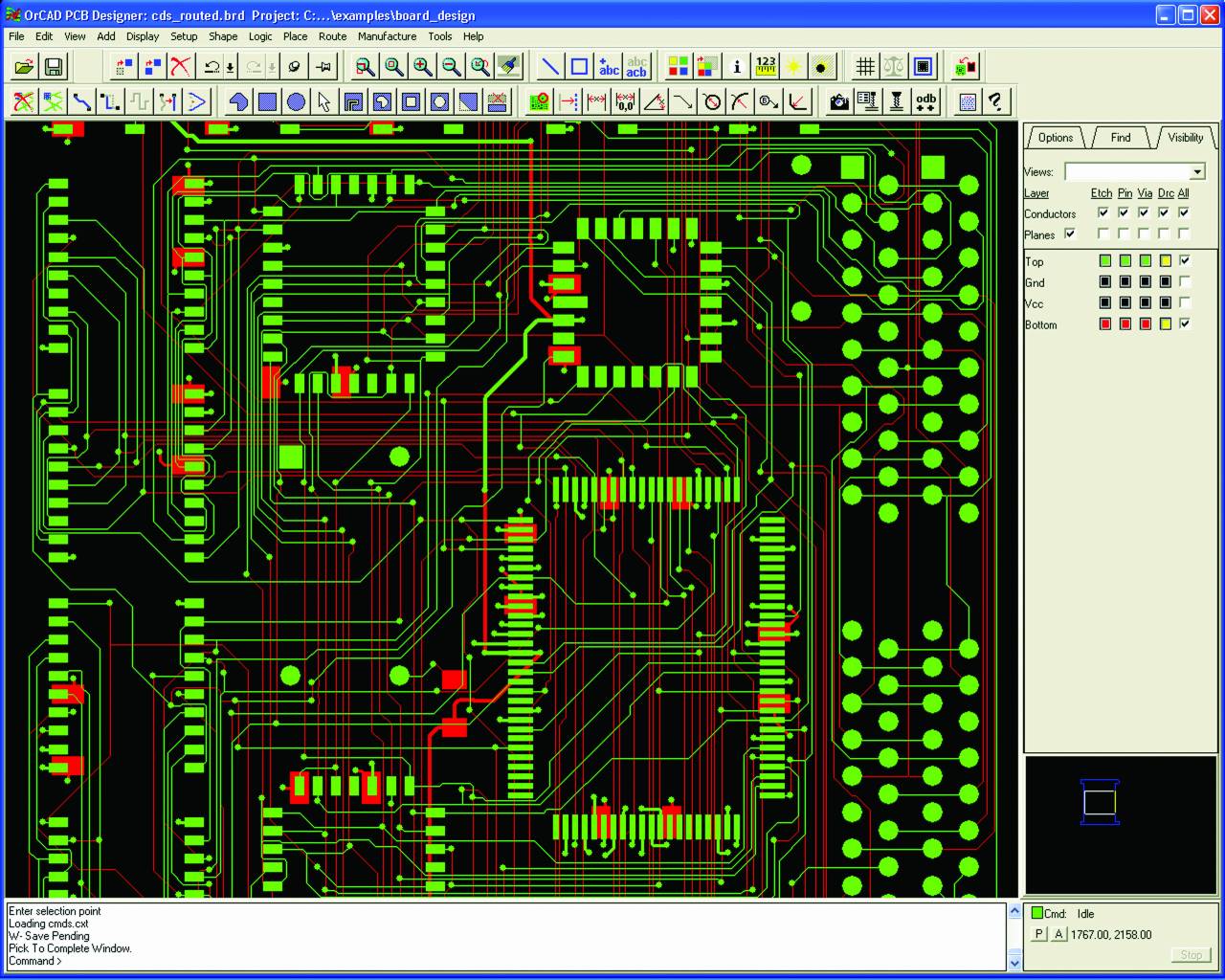Click the Zoom In plus magnifier

click(423, 66)
